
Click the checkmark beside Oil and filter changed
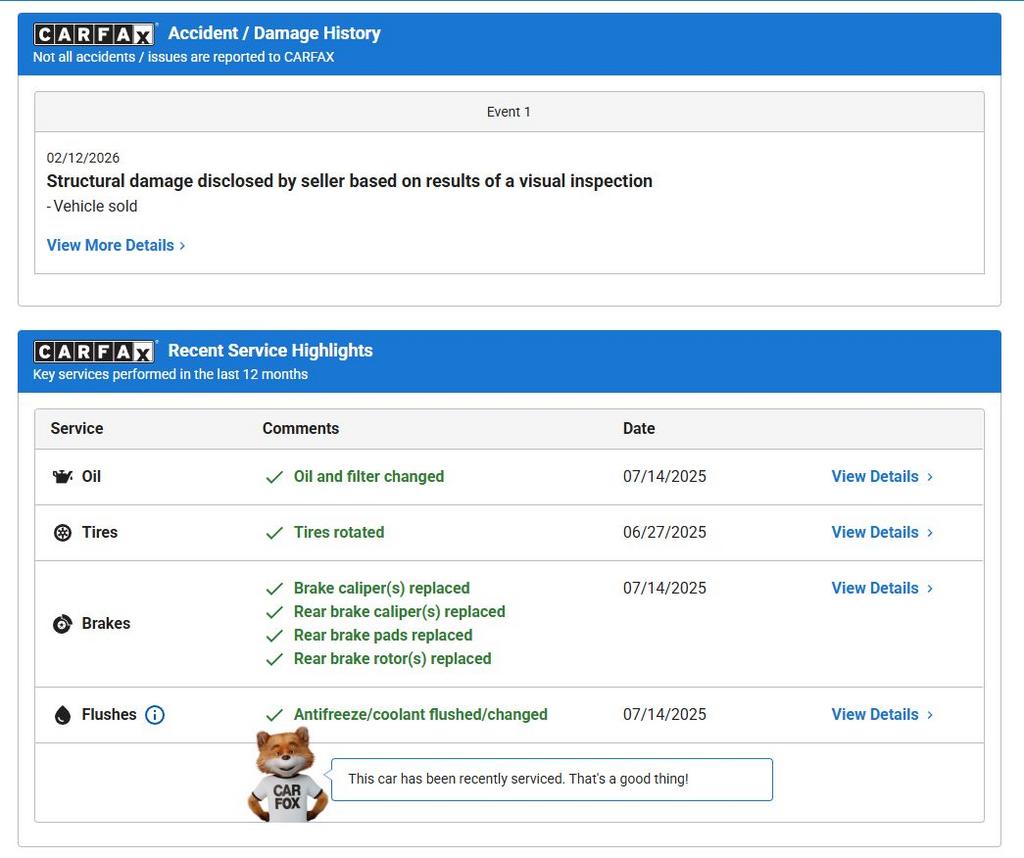click(274, 477)
